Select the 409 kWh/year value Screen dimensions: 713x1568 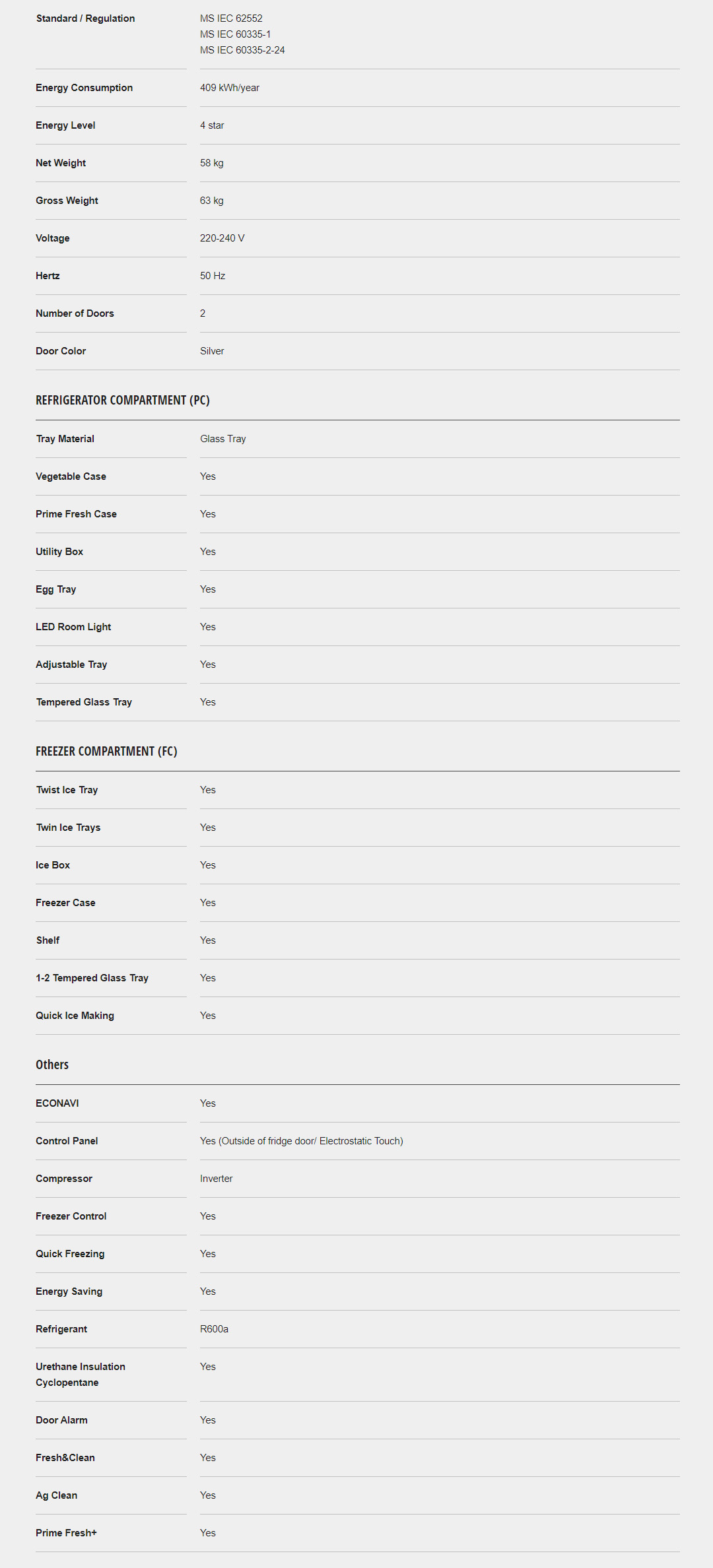point(229,88)
